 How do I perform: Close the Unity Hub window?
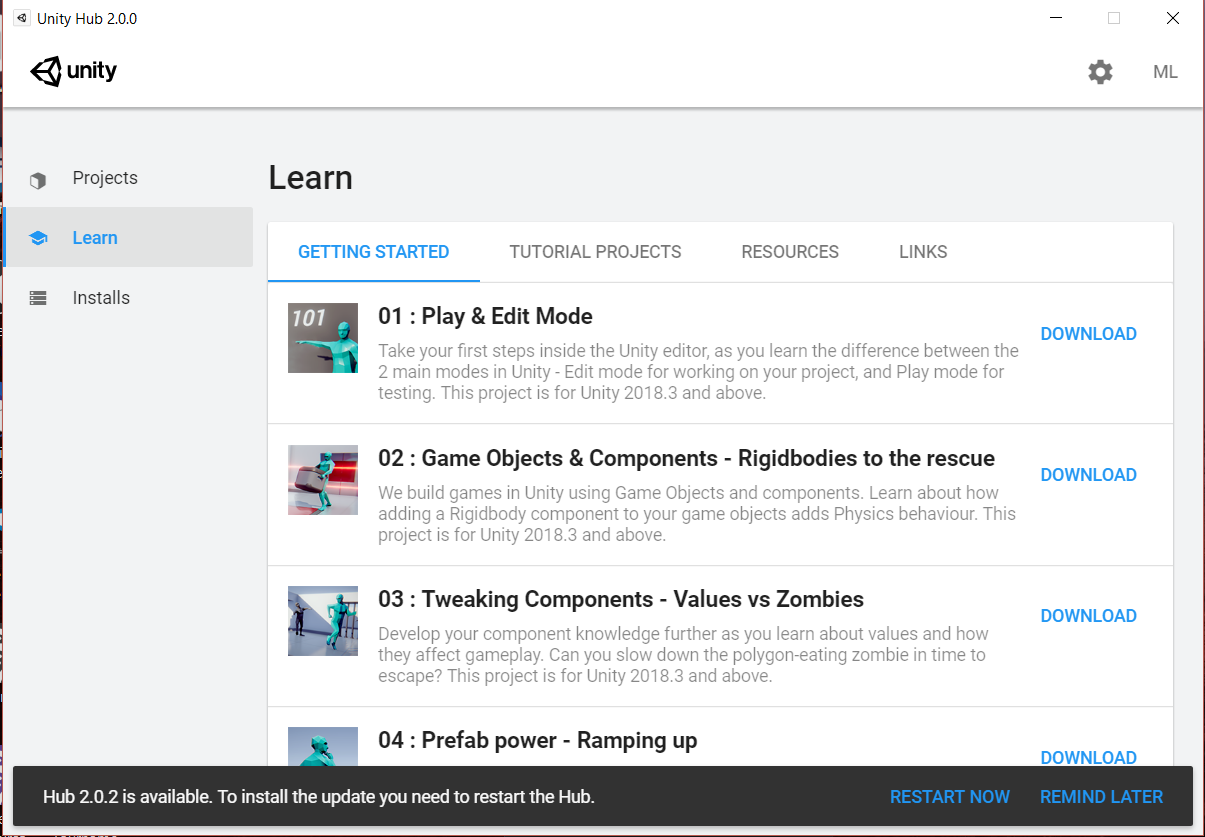[1173, 18]
